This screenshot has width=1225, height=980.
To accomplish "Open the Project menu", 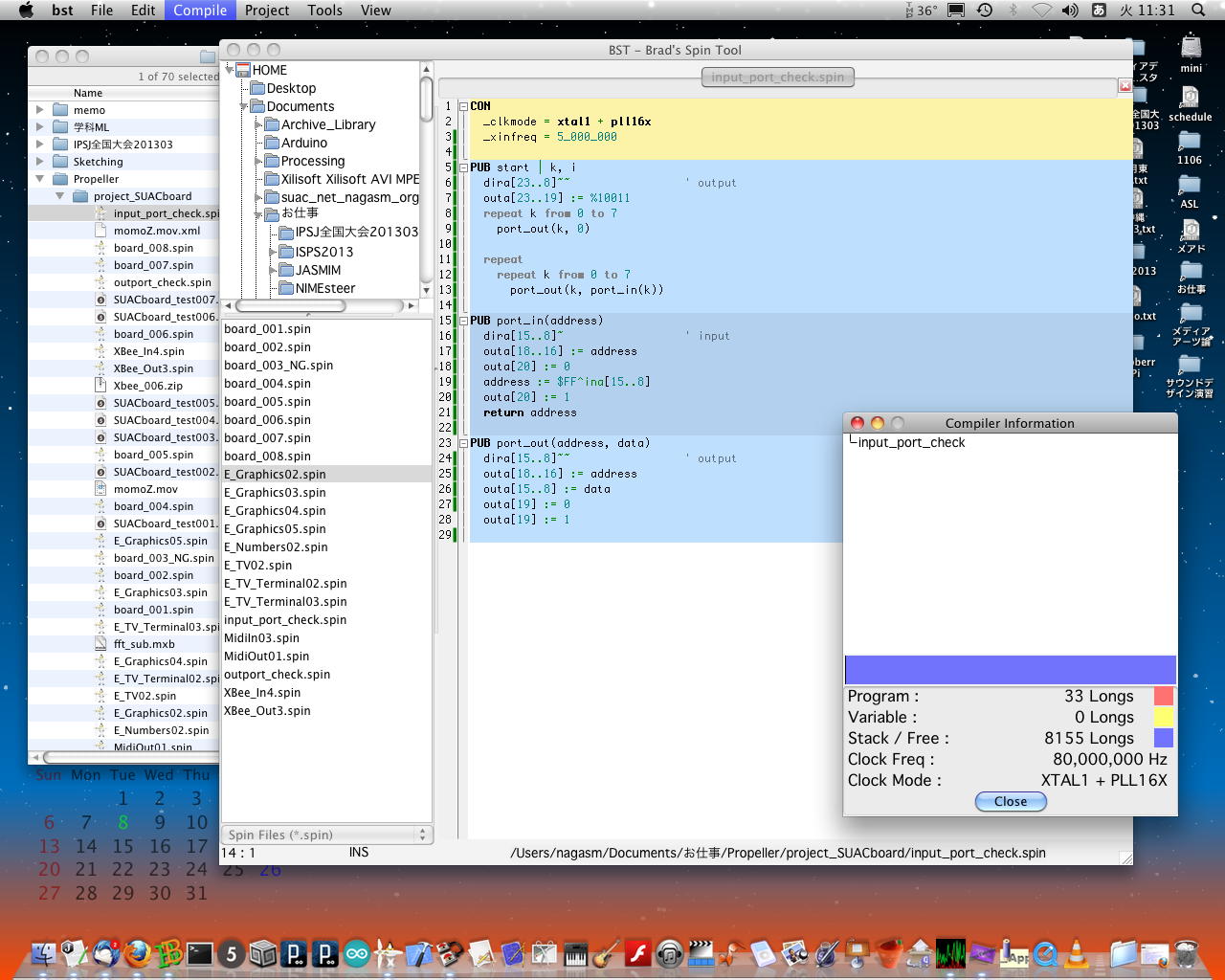I will (x=267, y=11).
